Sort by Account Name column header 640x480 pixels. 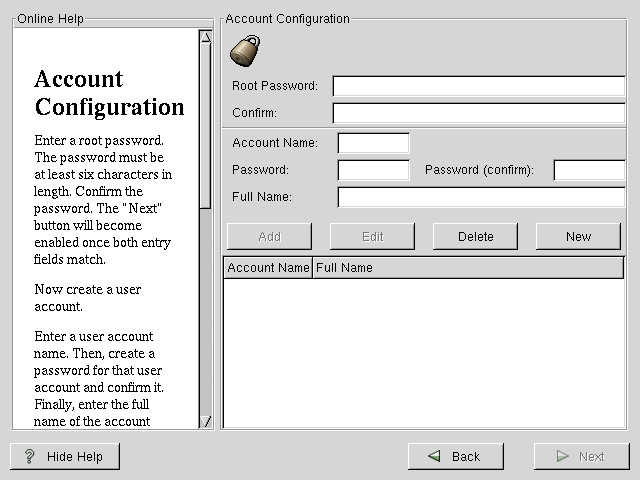268,268
